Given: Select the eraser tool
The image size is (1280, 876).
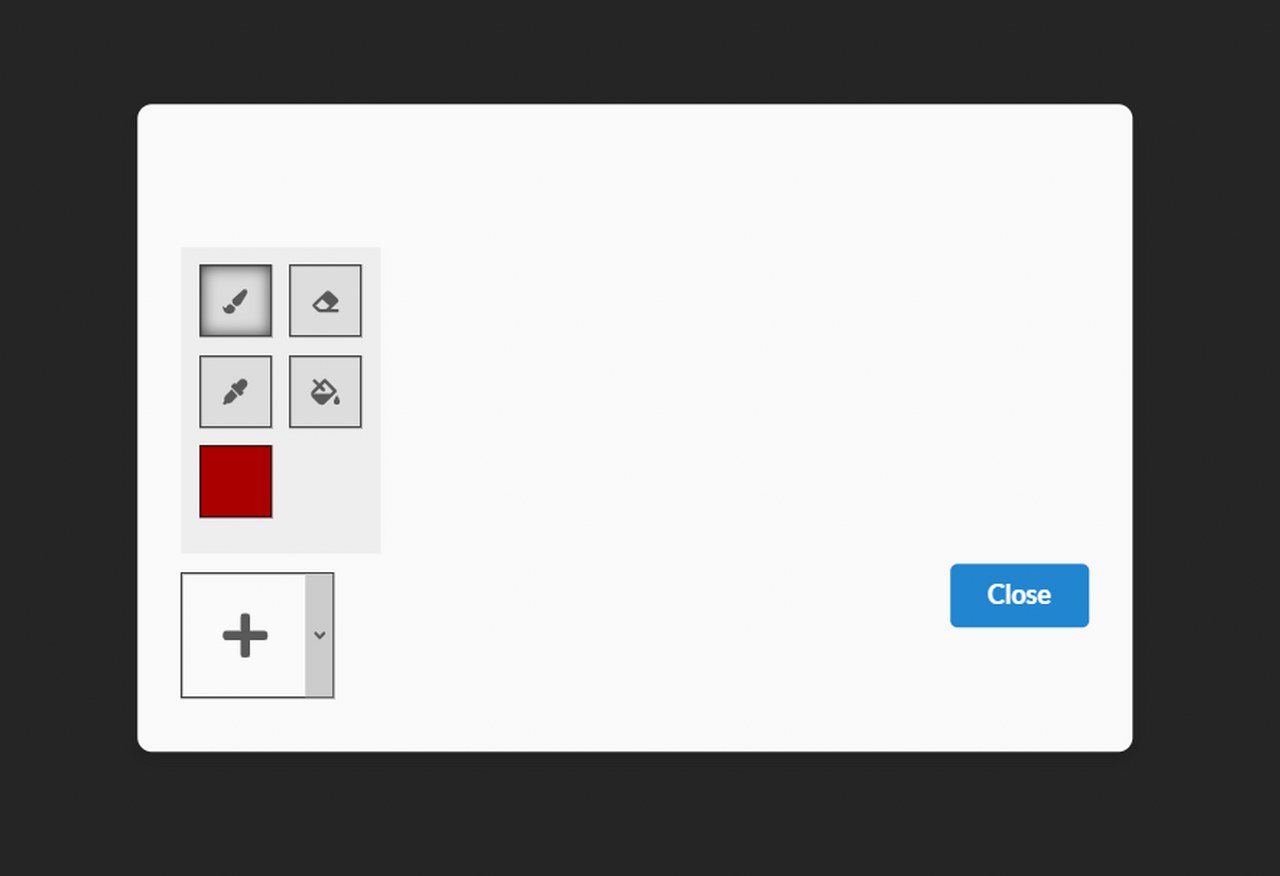Looking at the screenshot, I should 325,300.
